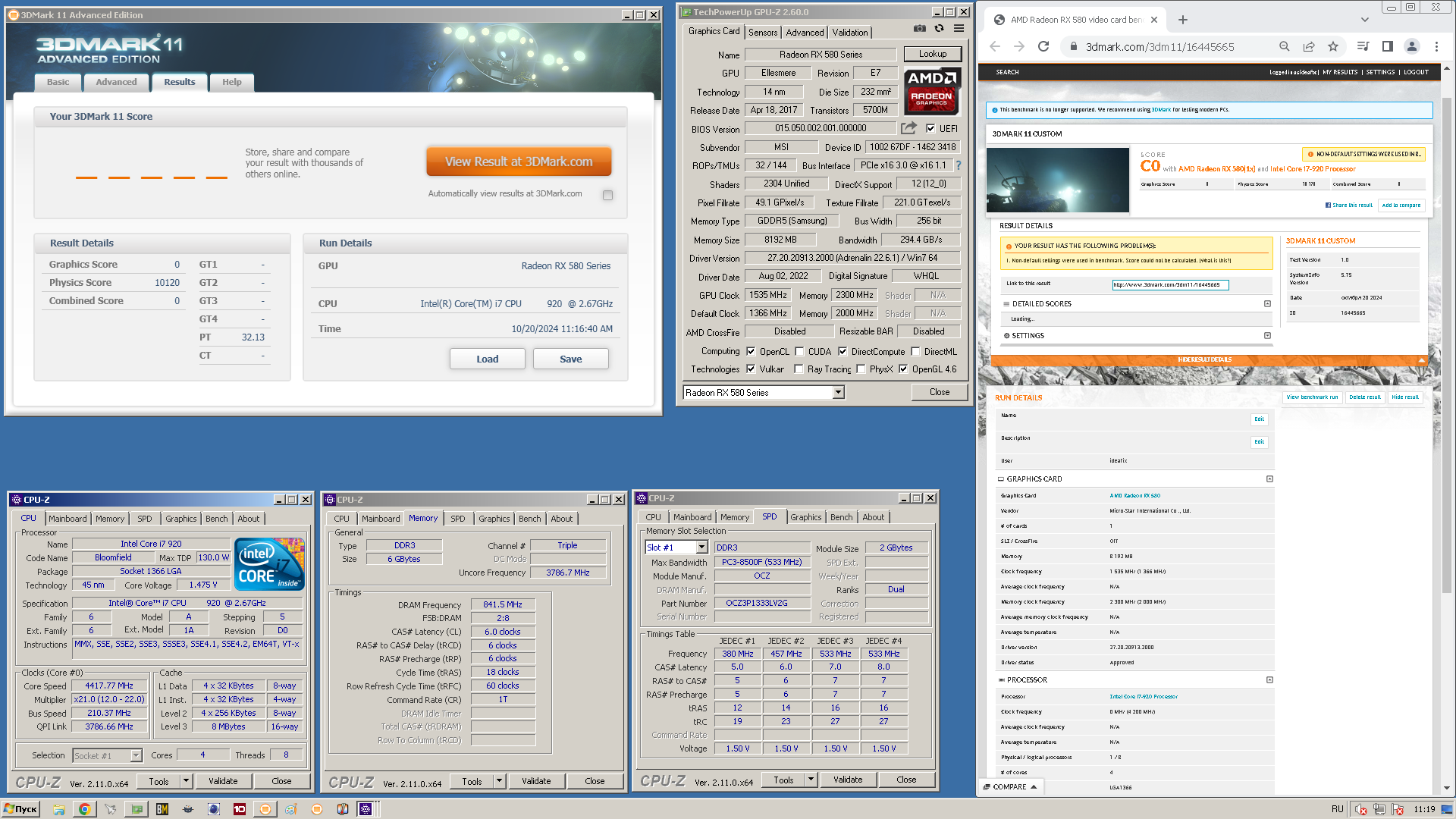Switch to the Advanced tab in 3DMark 11

pos(116,82)
